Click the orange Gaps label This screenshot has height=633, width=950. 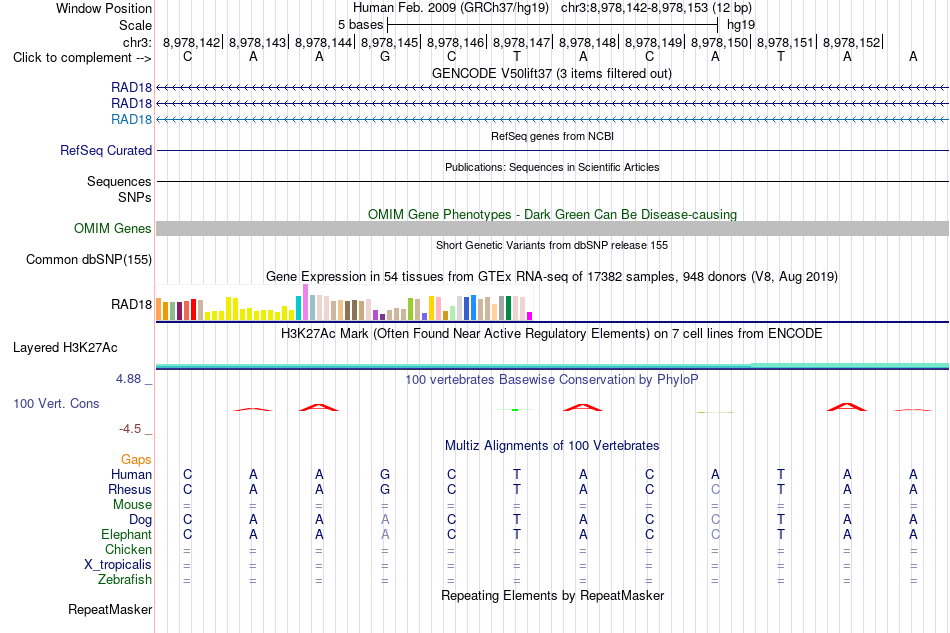coord(136,459)
